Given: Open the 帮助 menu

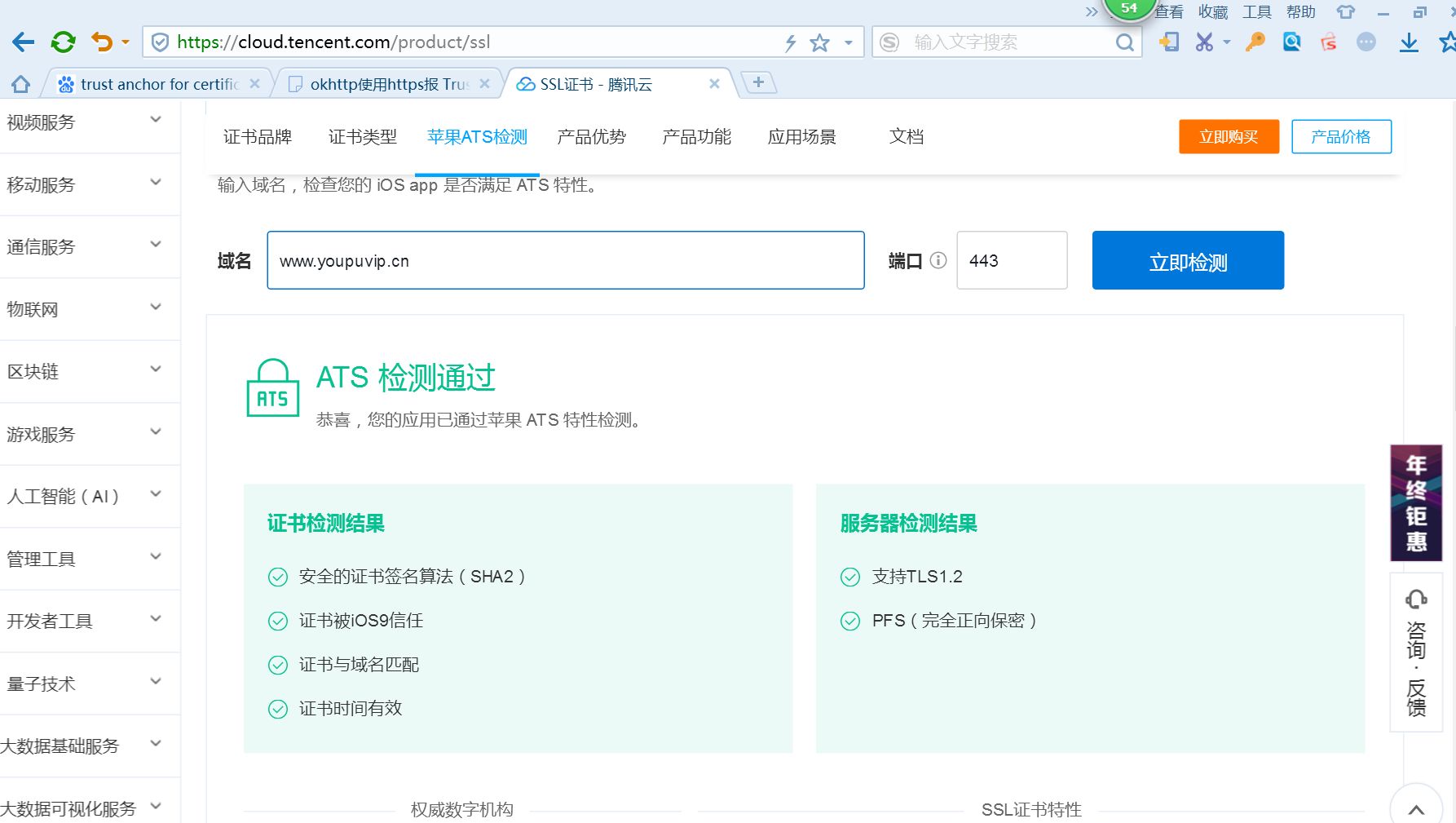Looking at the screenshot, I should click(1301, 12).
